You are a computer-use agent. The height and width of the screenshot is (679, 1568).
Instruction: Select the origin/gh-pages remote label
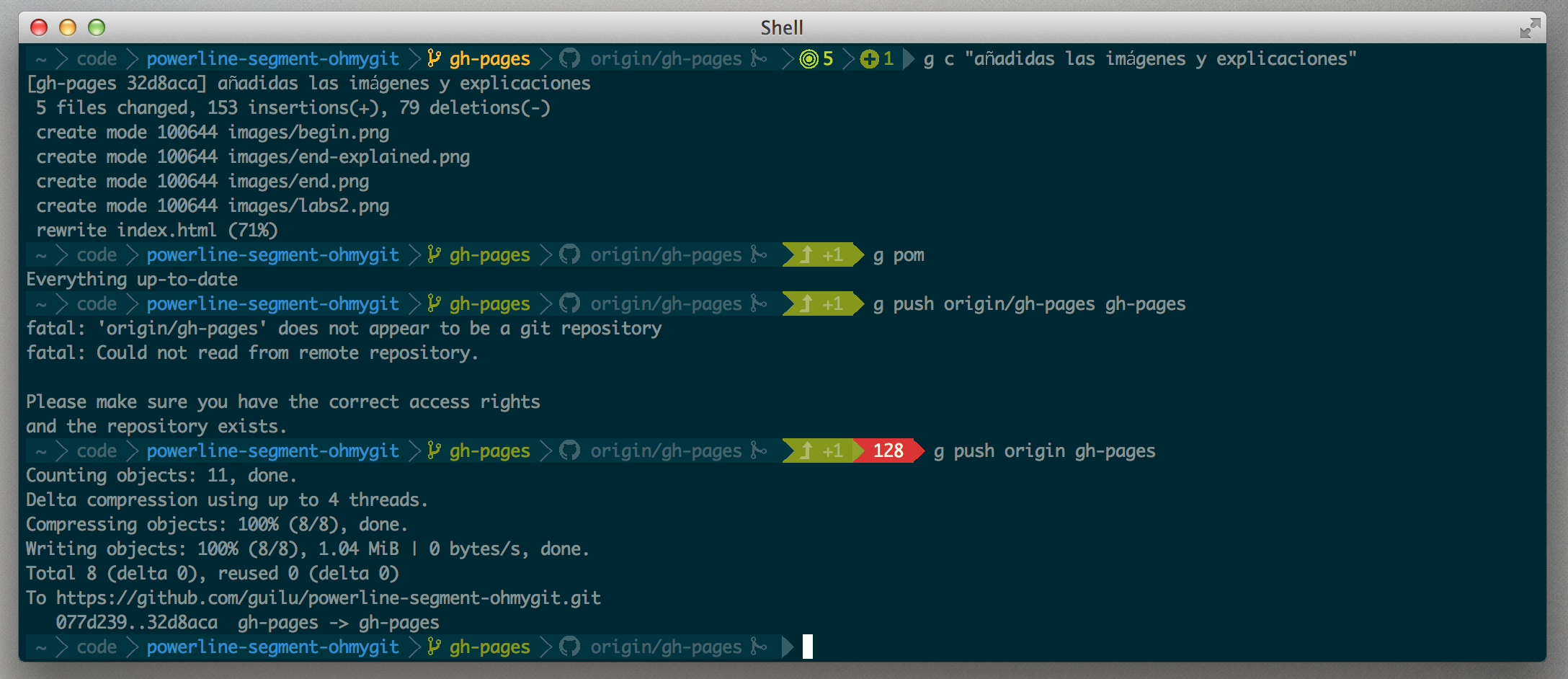pyautogui.click(x=666, y=58)
